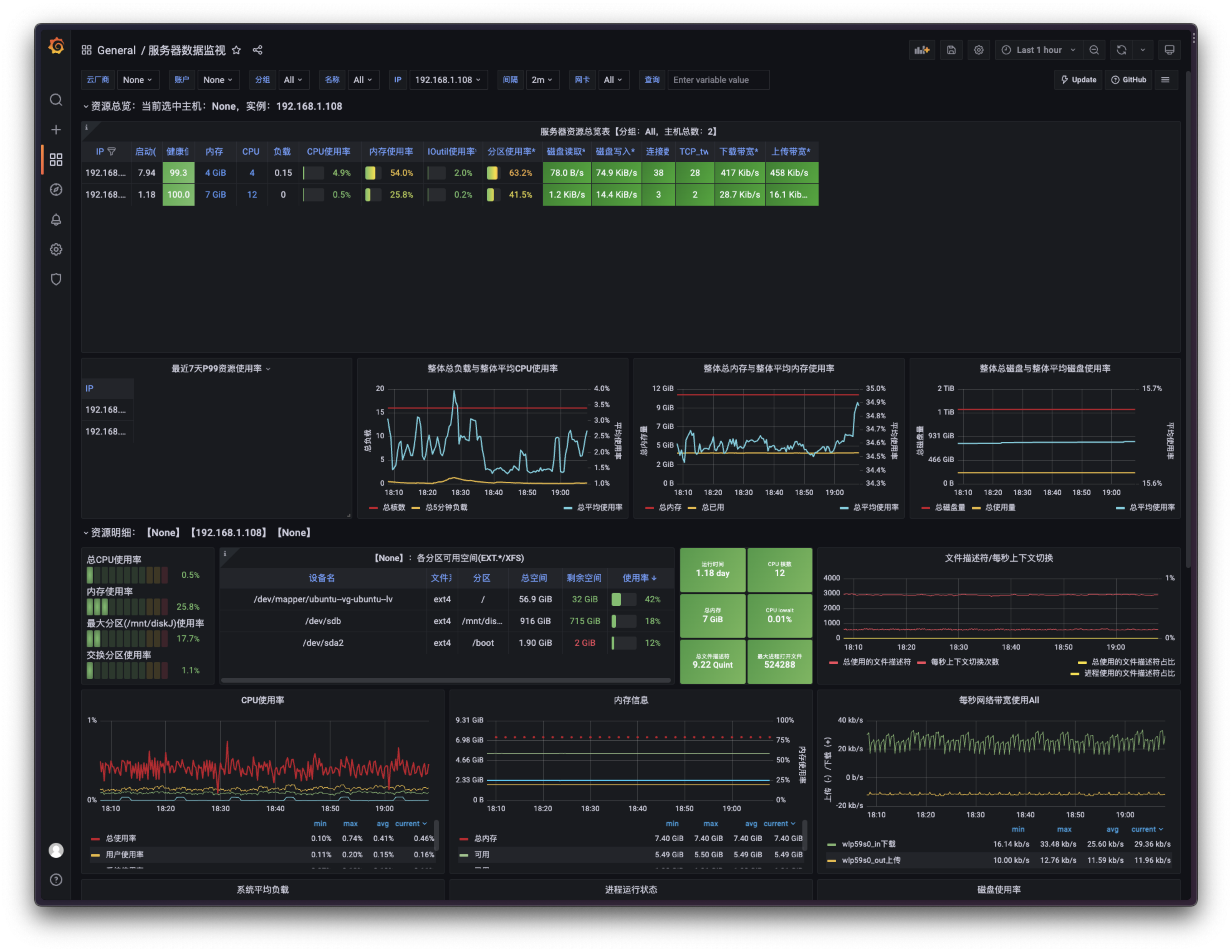
Task: Hide the wlp59s0_out上传 series in the network panel
Action: pos(872,860)
